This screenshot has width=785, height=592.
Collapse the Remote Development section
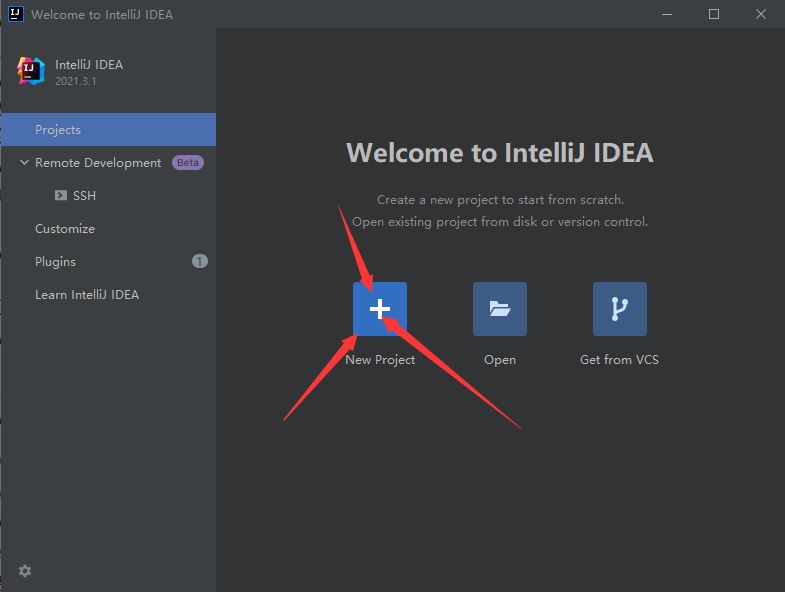coord(24,162)
